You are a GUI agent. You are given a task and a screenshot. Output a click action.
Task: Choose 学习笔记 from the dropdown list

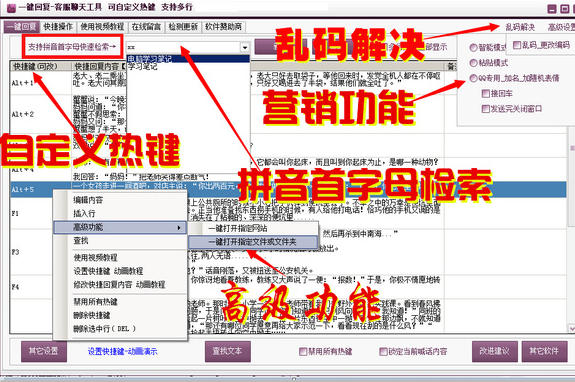[143, 67]
